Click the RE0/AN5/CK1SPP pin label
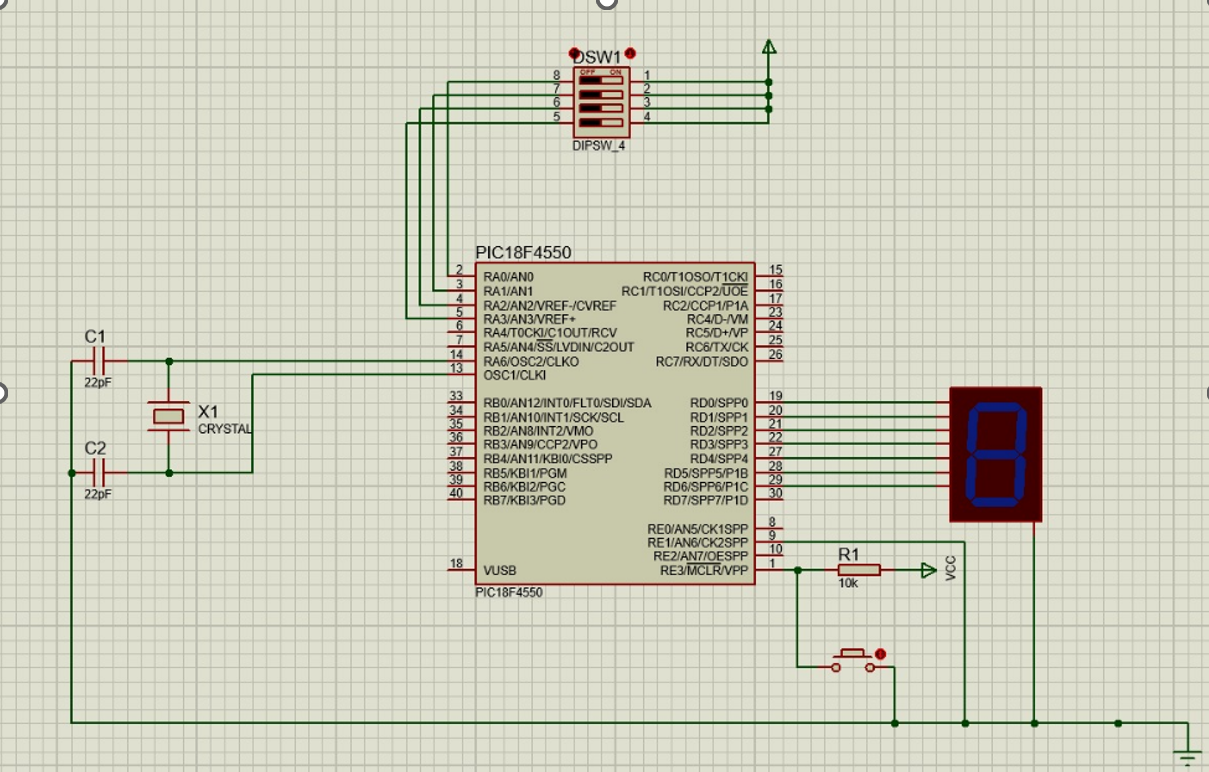This screenshot has height=772, width=1209. tap(698, 528)
